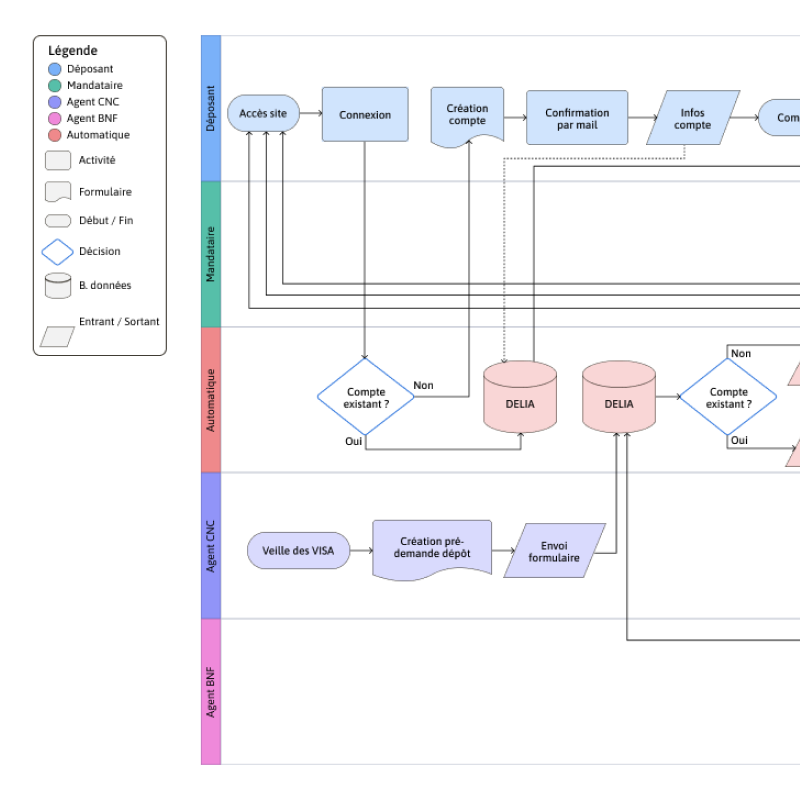Image resolution: width=800 pixels, height=800 pixels.
Task: Click the 'Oui' label below left decision diamond
Action: click(354, 441)
